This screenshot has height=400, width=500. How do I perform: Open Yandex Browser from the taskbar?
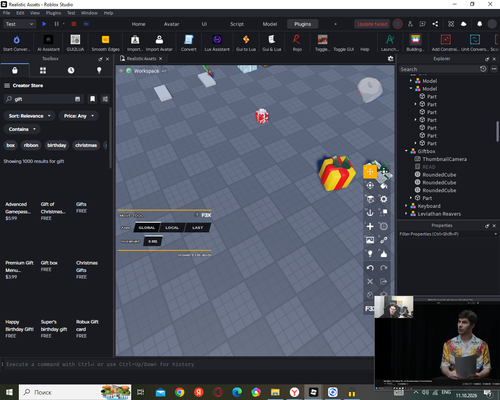[x=294, y=392]
